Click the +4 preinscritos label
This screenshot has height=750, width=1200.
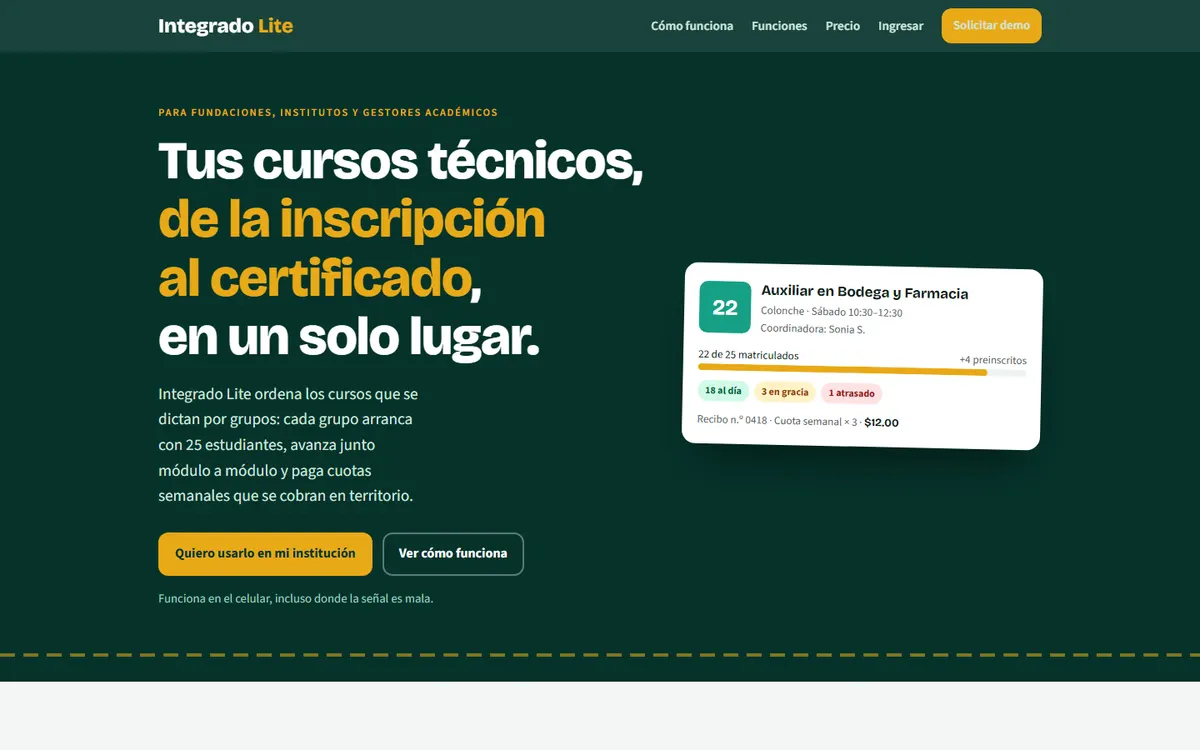993,360
